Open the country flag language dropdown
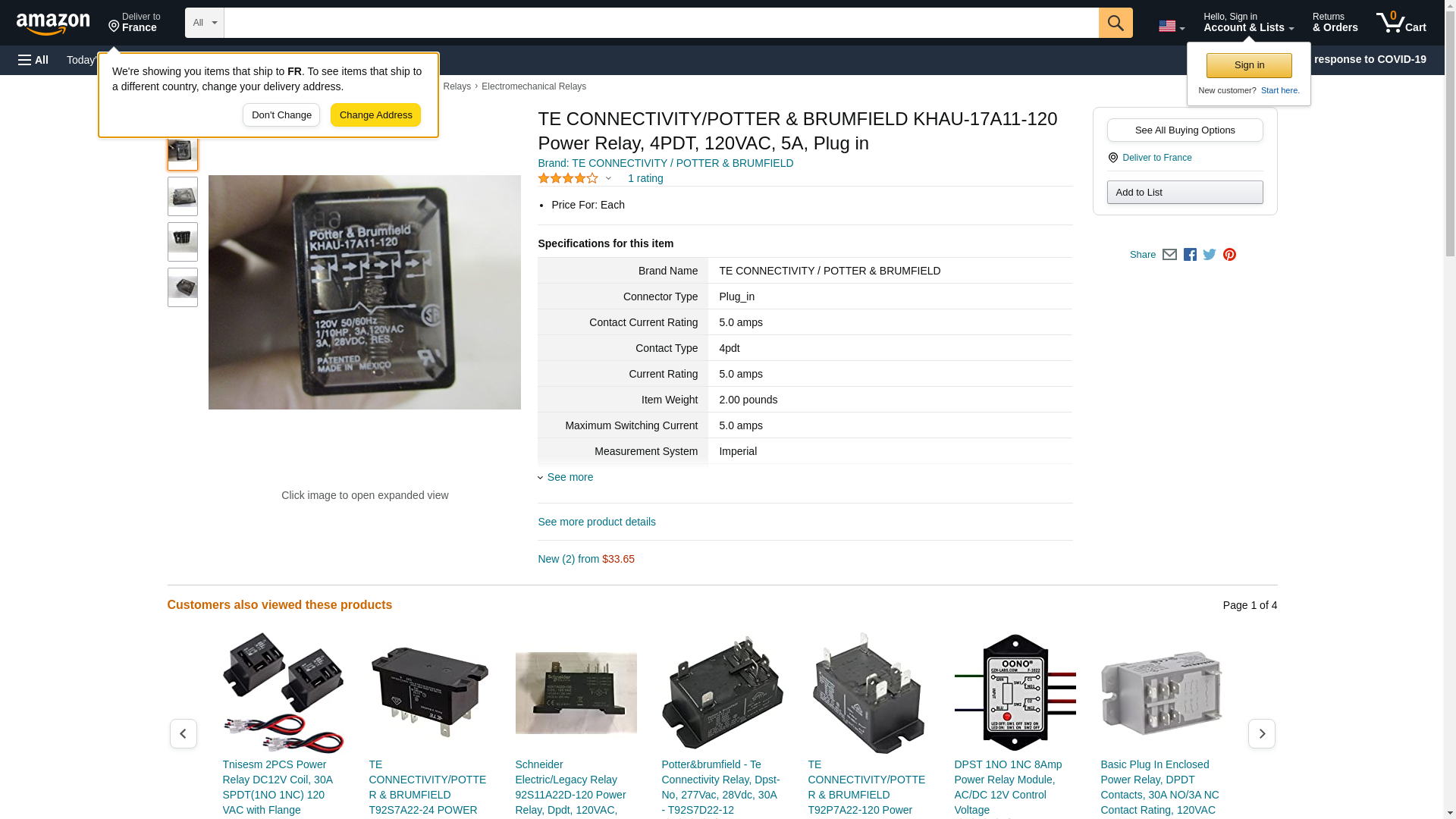The width and height of the screenshot is (1456, 819). click(x=1171, y=26)
